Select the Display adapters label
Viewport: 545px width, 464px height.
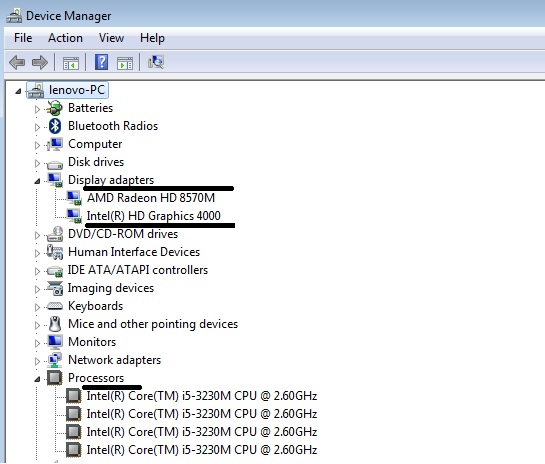pos(111,180)
